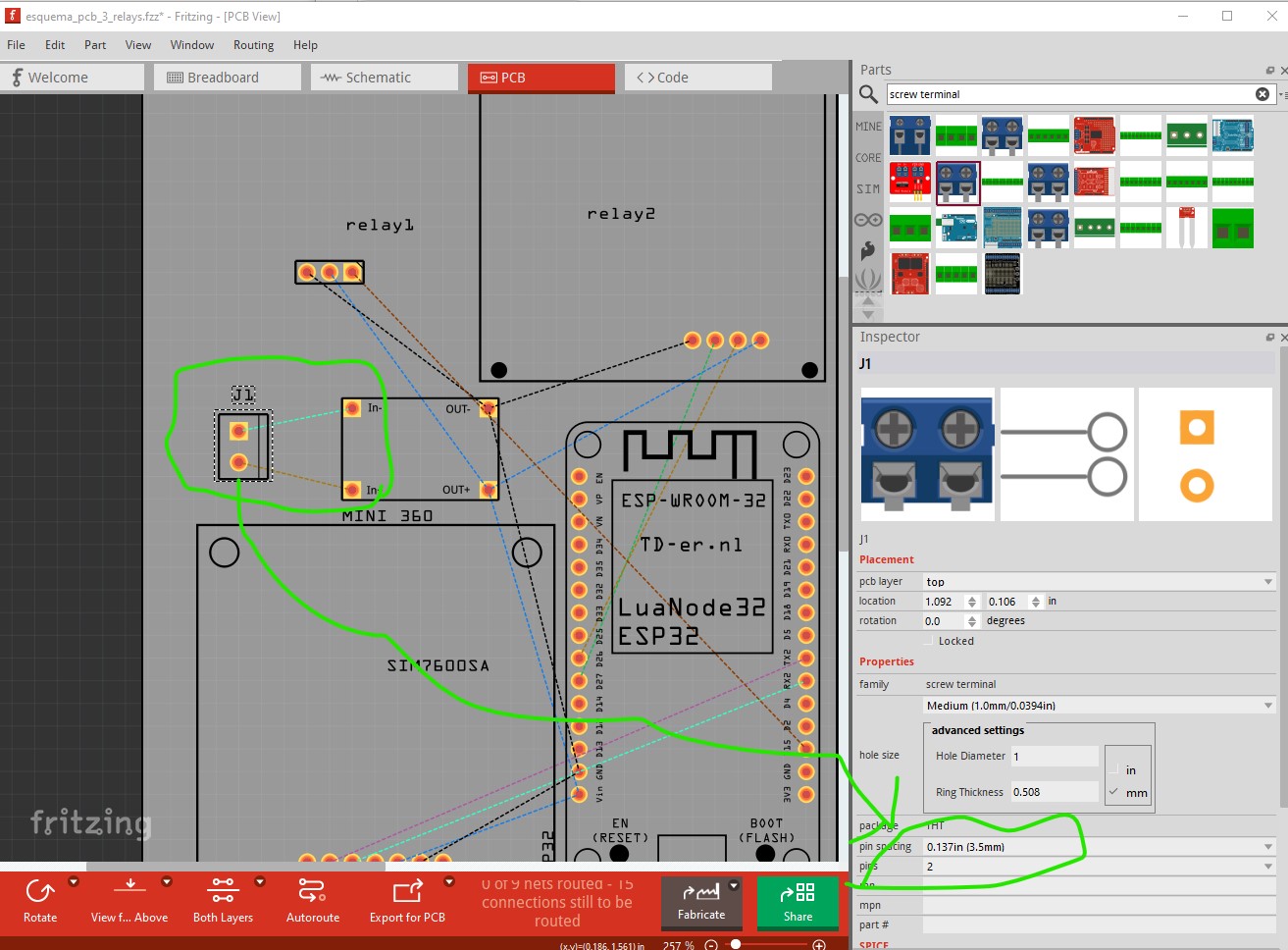
Task: Click the green Share button
Action: click(x=798, y=902)
